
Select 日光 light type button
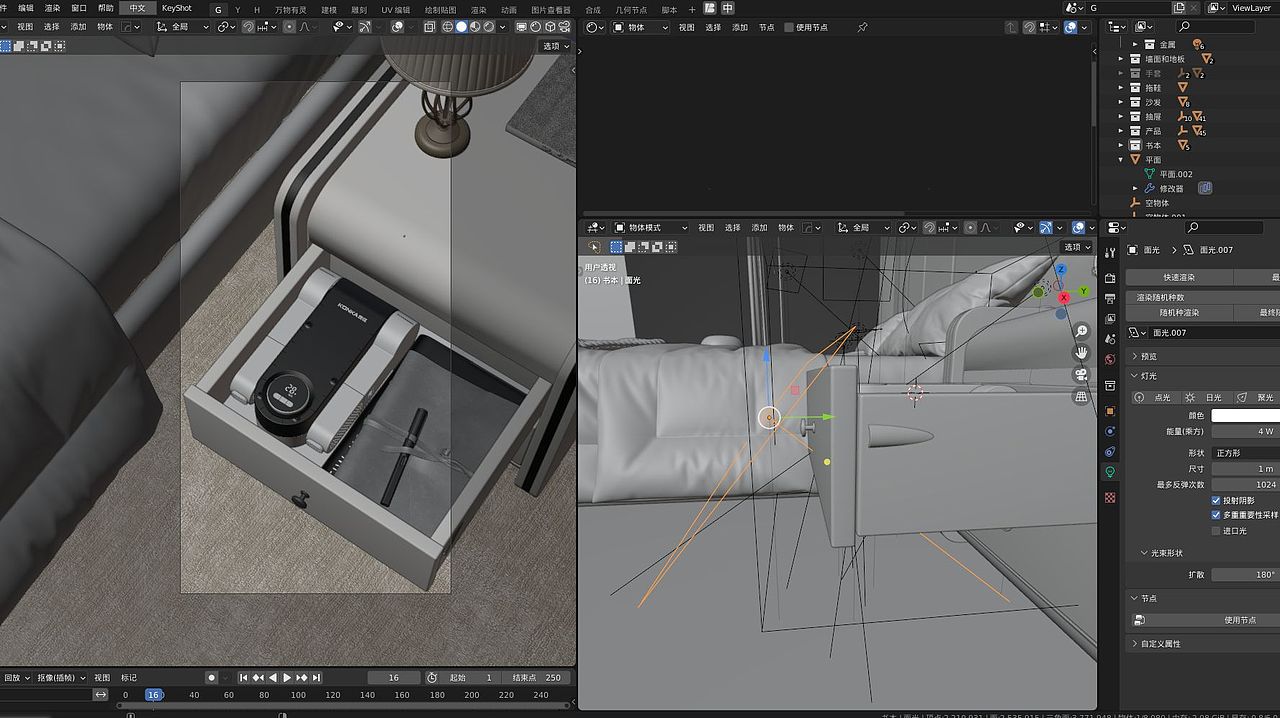(1206, 397)
